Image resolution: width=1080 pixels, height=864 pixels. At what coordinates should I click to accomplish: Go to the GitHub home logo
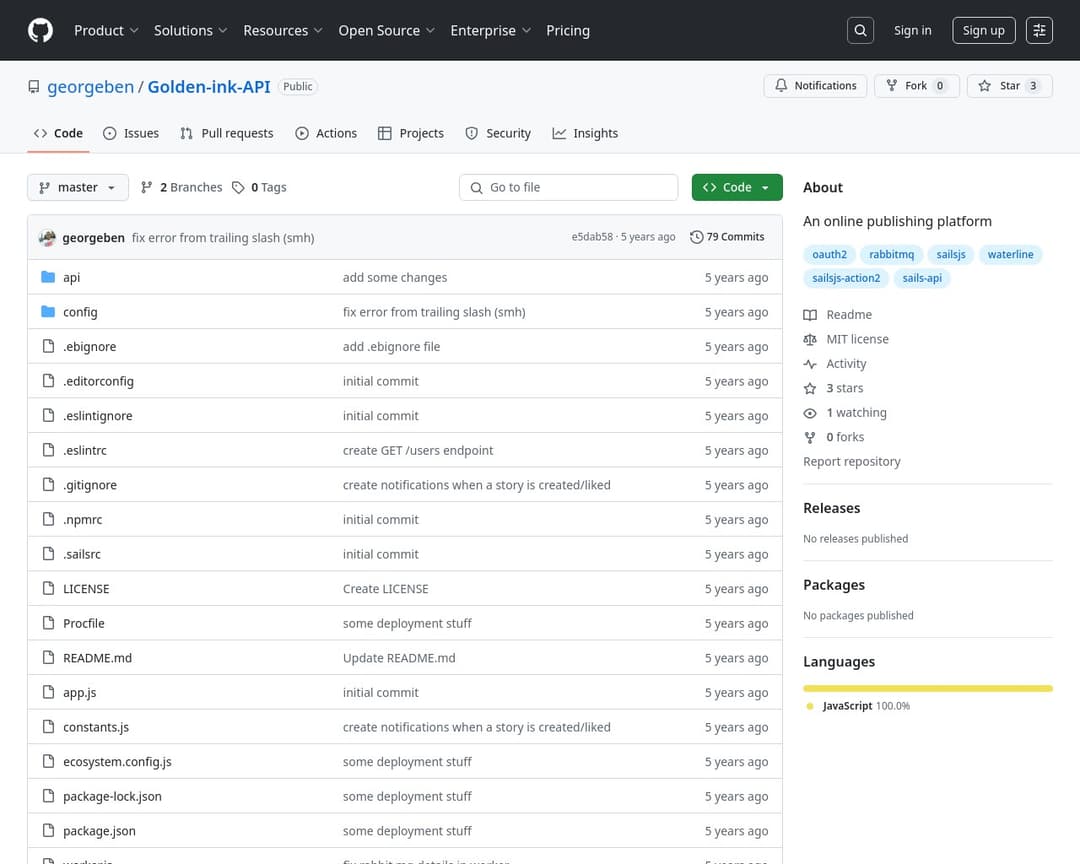click(40, 30)
